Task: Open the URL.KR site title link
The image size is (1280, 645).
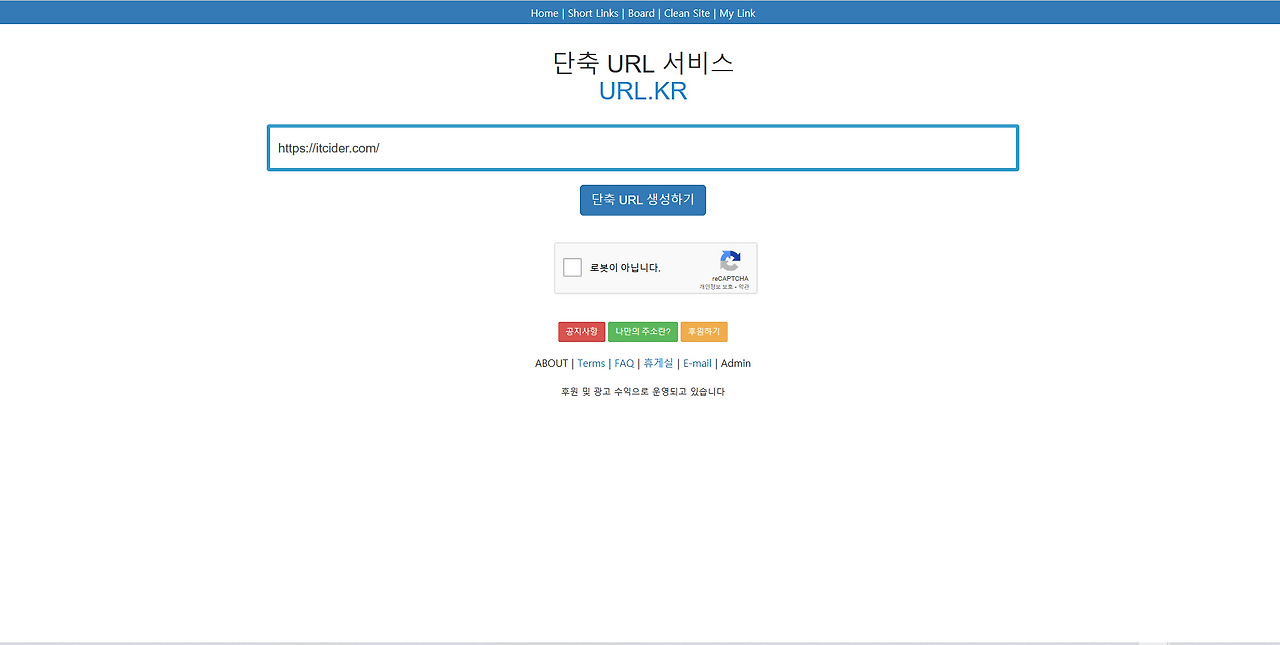Action: coord(642,90)
